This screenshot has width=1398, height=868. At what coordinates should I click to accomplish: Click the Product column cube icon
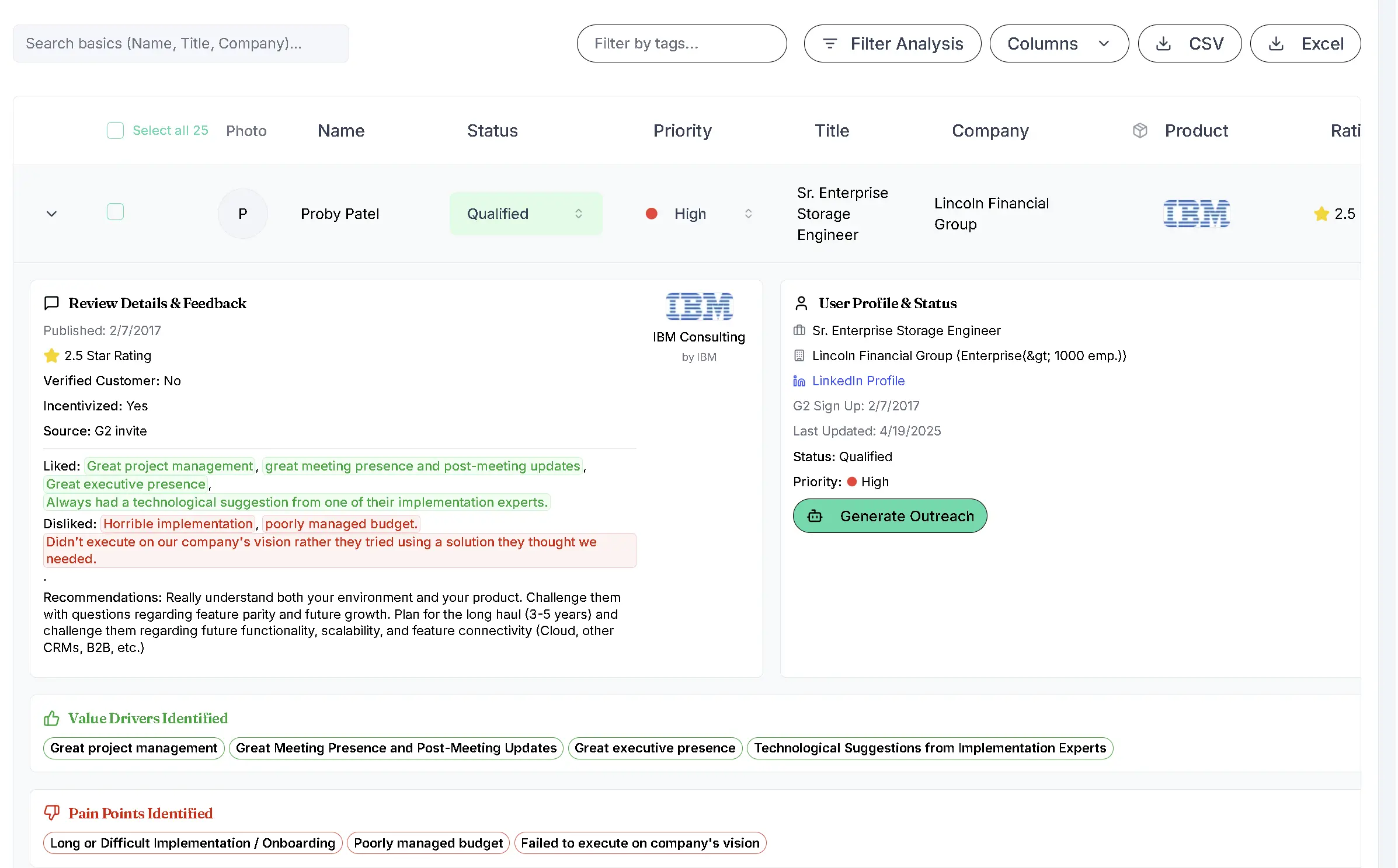(1140, 131)
